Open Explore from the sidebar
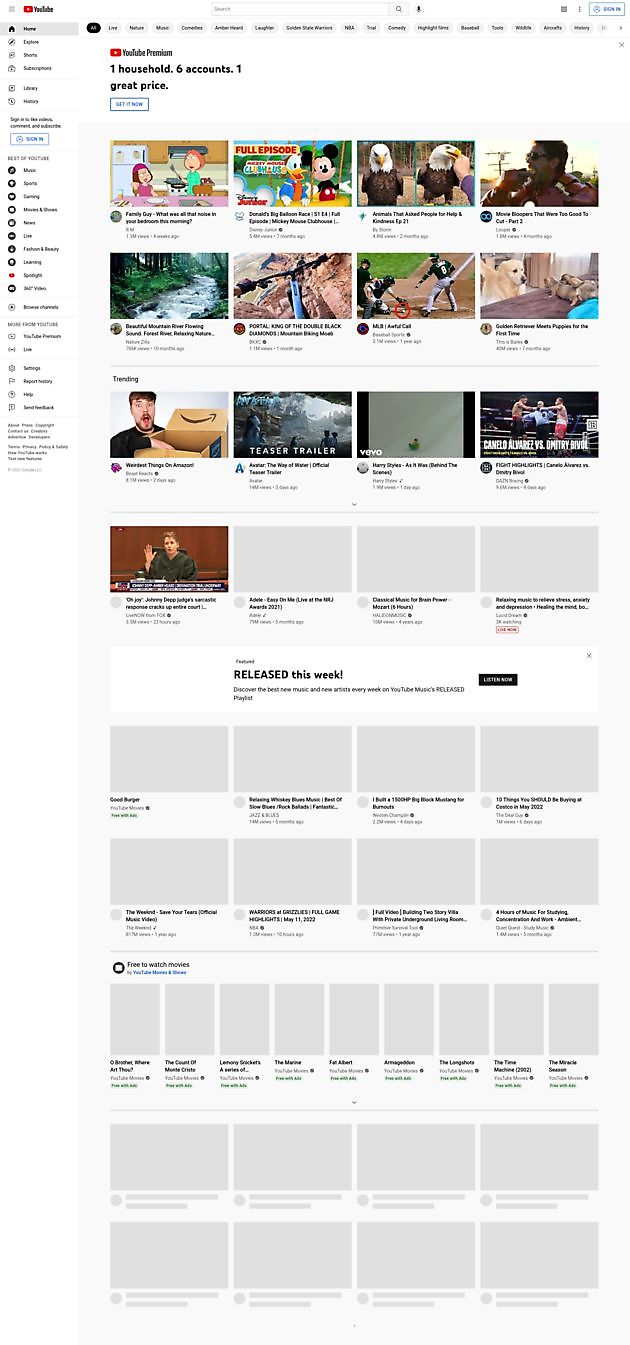630x1345 pixels. [39, 42]
